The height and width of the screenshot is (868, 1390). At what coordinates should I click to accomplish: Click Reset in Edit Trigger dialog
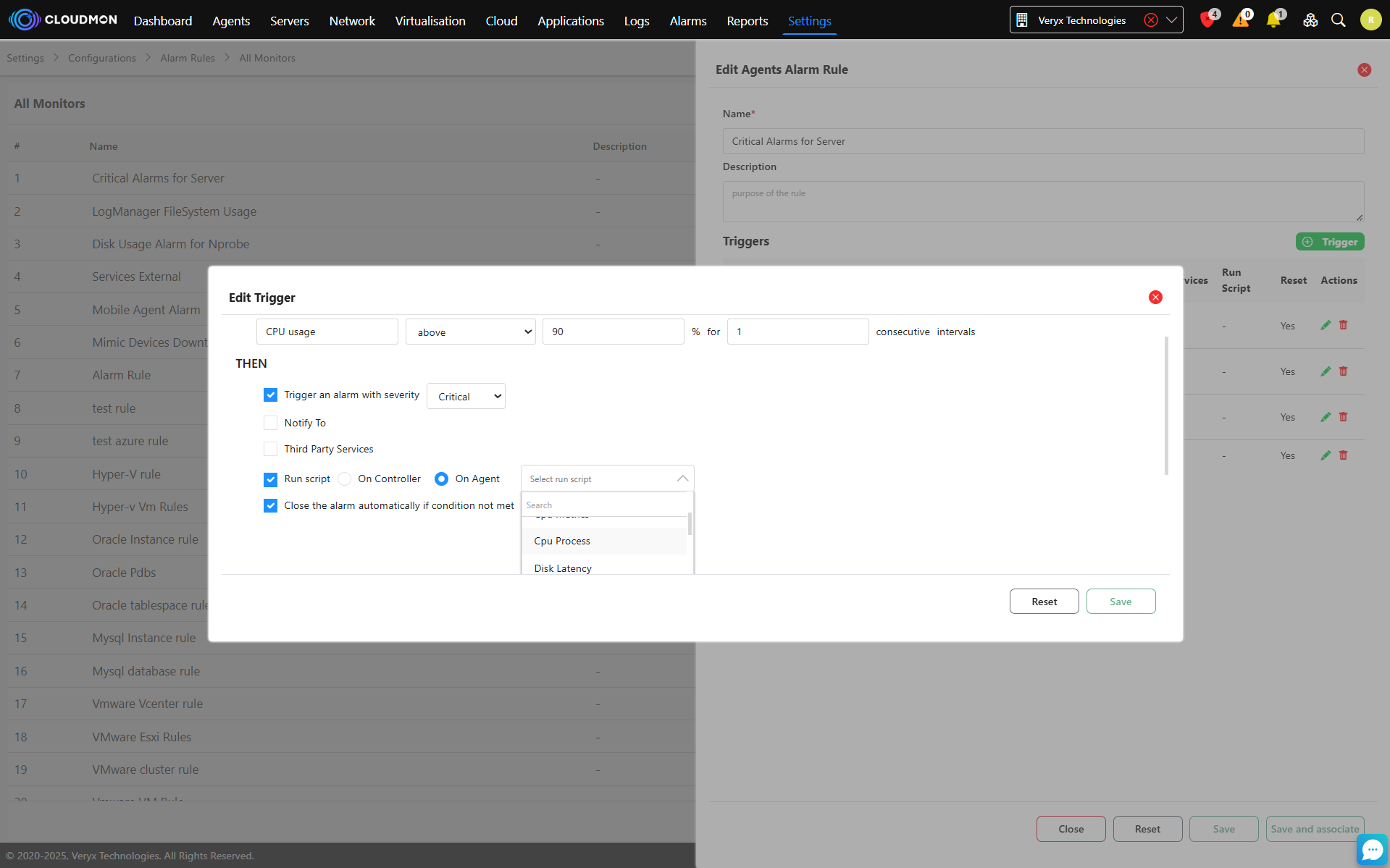(1044, 602)
